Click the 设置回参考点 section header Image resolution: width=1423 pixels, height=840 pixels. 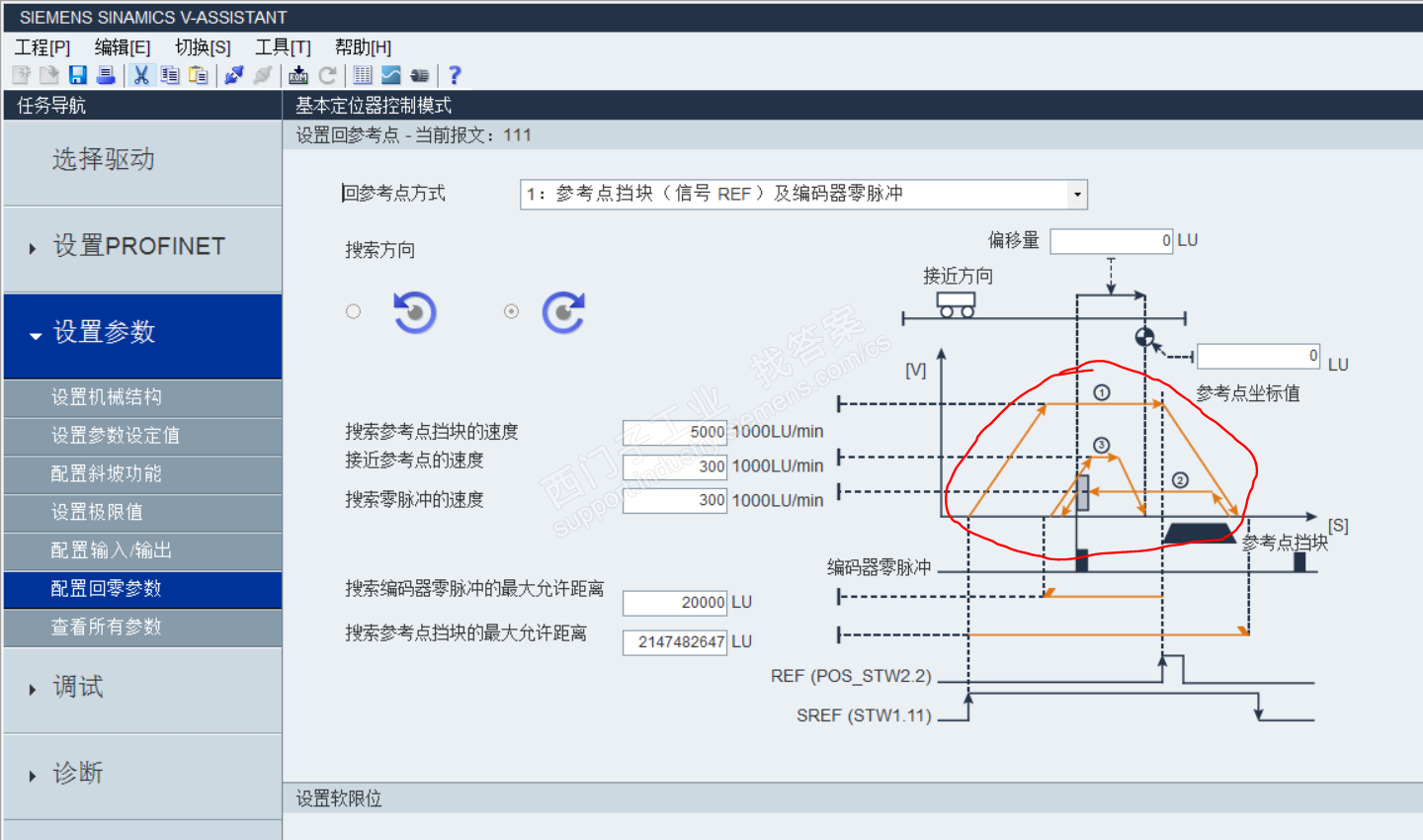pyautogui.click(x=853, y=135)
